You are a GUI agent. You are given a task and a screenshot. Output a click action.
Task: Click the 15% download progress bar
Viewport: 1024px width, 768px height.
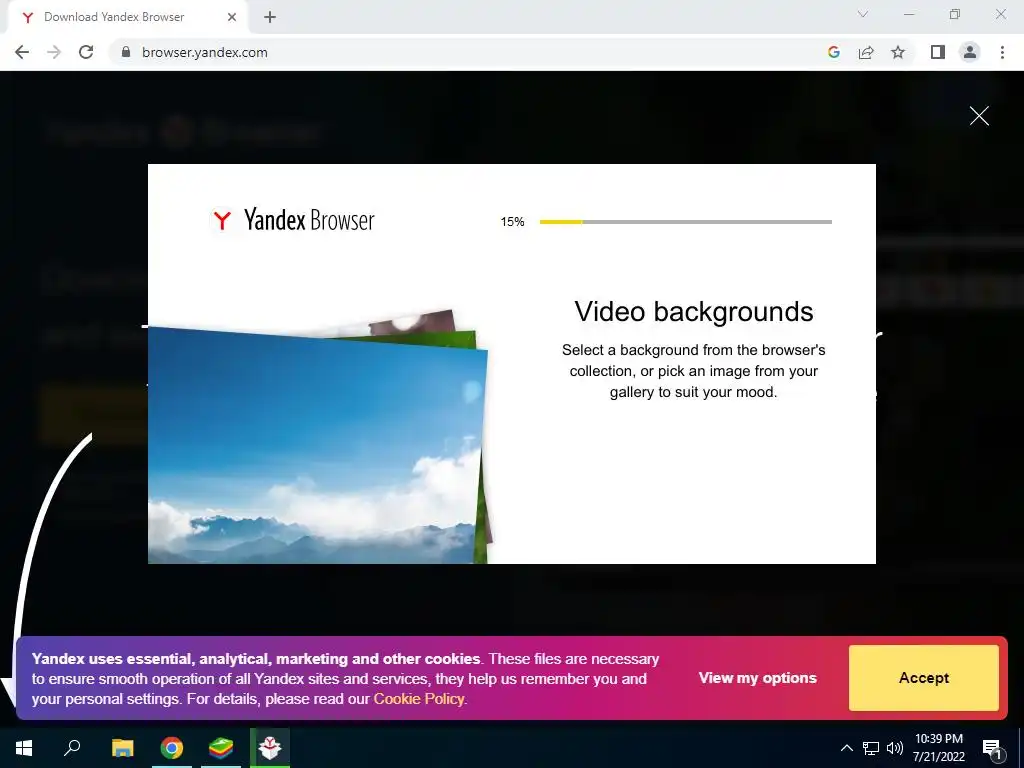pyautogui.click(x=686, y=222)
